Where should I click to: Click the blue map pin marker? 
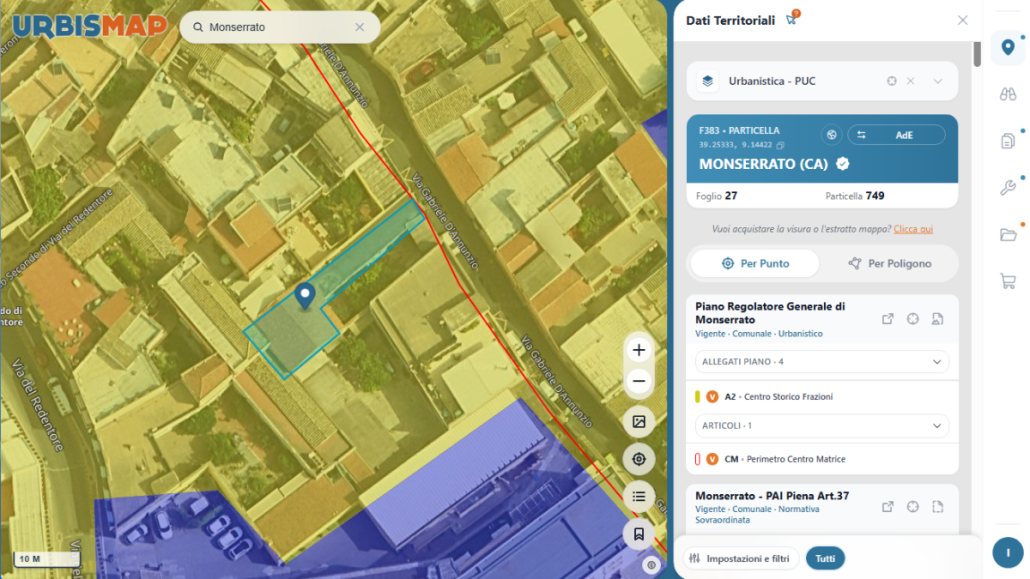coord(305,296)
